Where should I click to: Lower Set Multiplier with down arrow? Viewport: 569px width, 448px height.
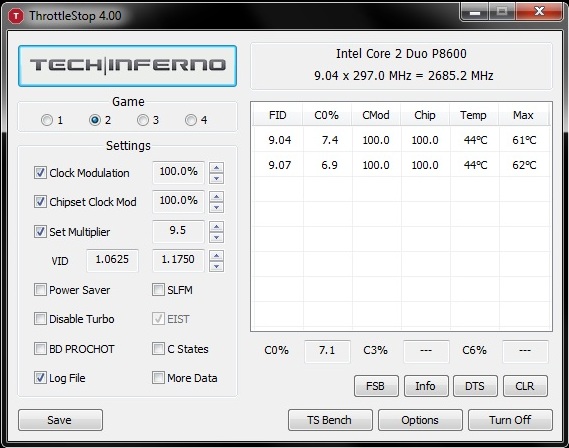click(x=216, y=237)
